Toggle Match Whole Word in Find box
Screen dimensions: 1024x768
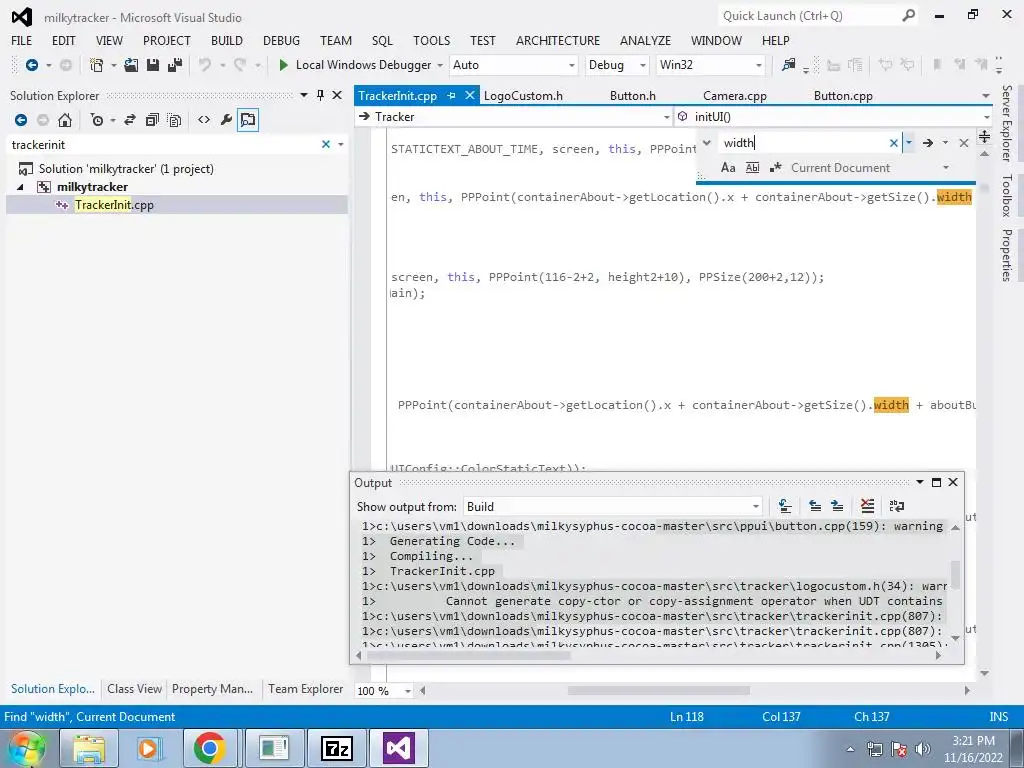752,168
